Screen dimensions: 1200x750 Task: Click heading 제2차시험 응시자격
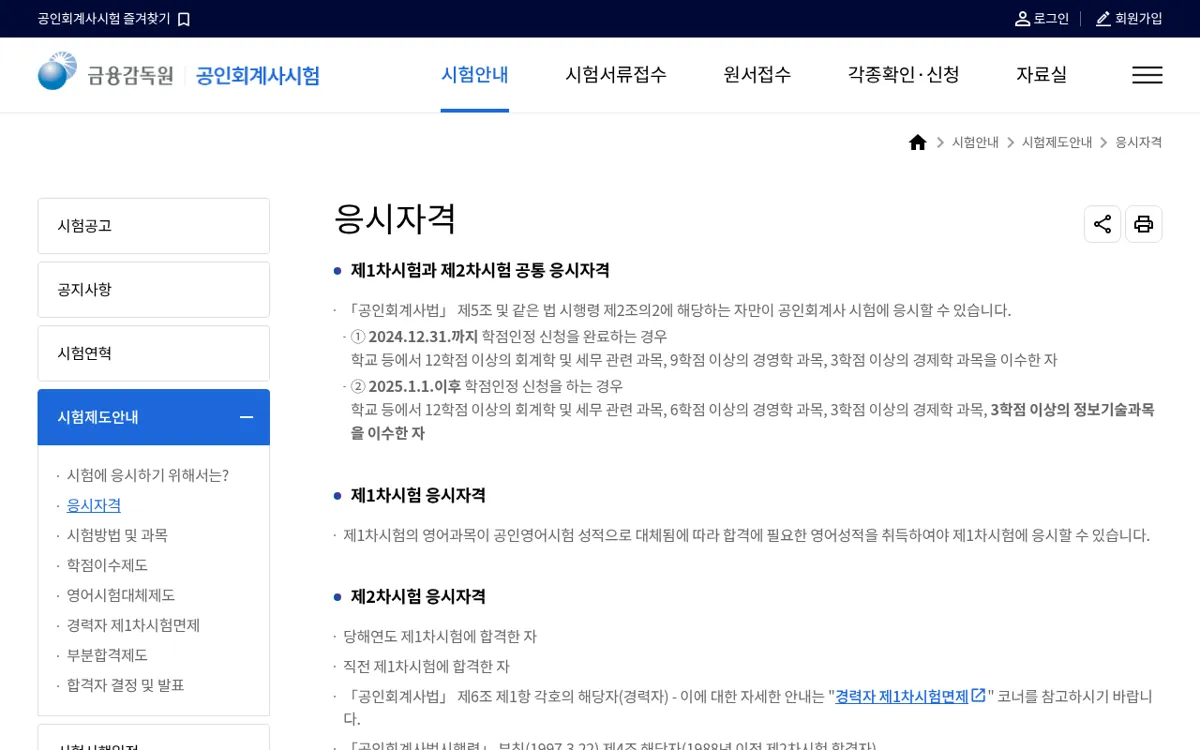click(x=418, y=596)
